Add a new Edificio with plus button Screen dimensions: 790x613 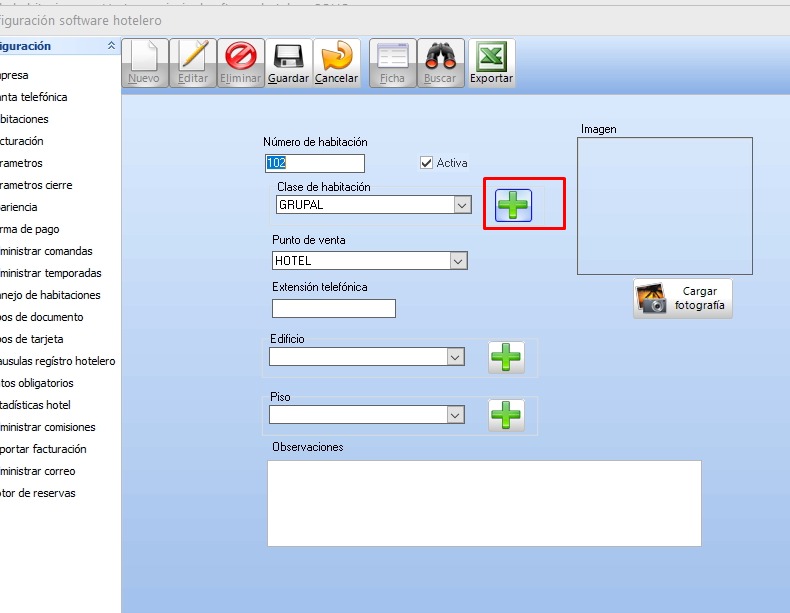click(x=506, y=357)
